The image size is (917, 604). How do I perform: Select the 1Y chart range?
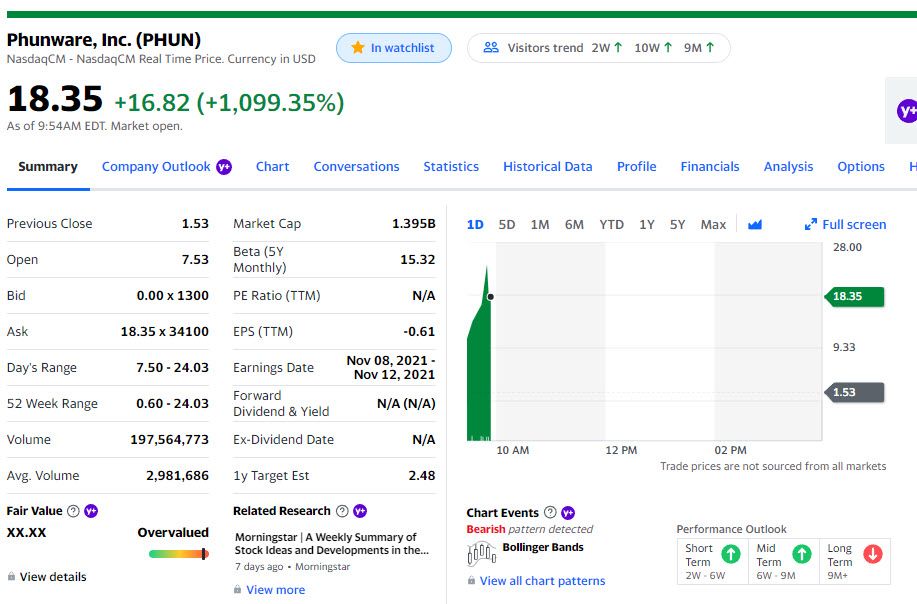point(646,225)
